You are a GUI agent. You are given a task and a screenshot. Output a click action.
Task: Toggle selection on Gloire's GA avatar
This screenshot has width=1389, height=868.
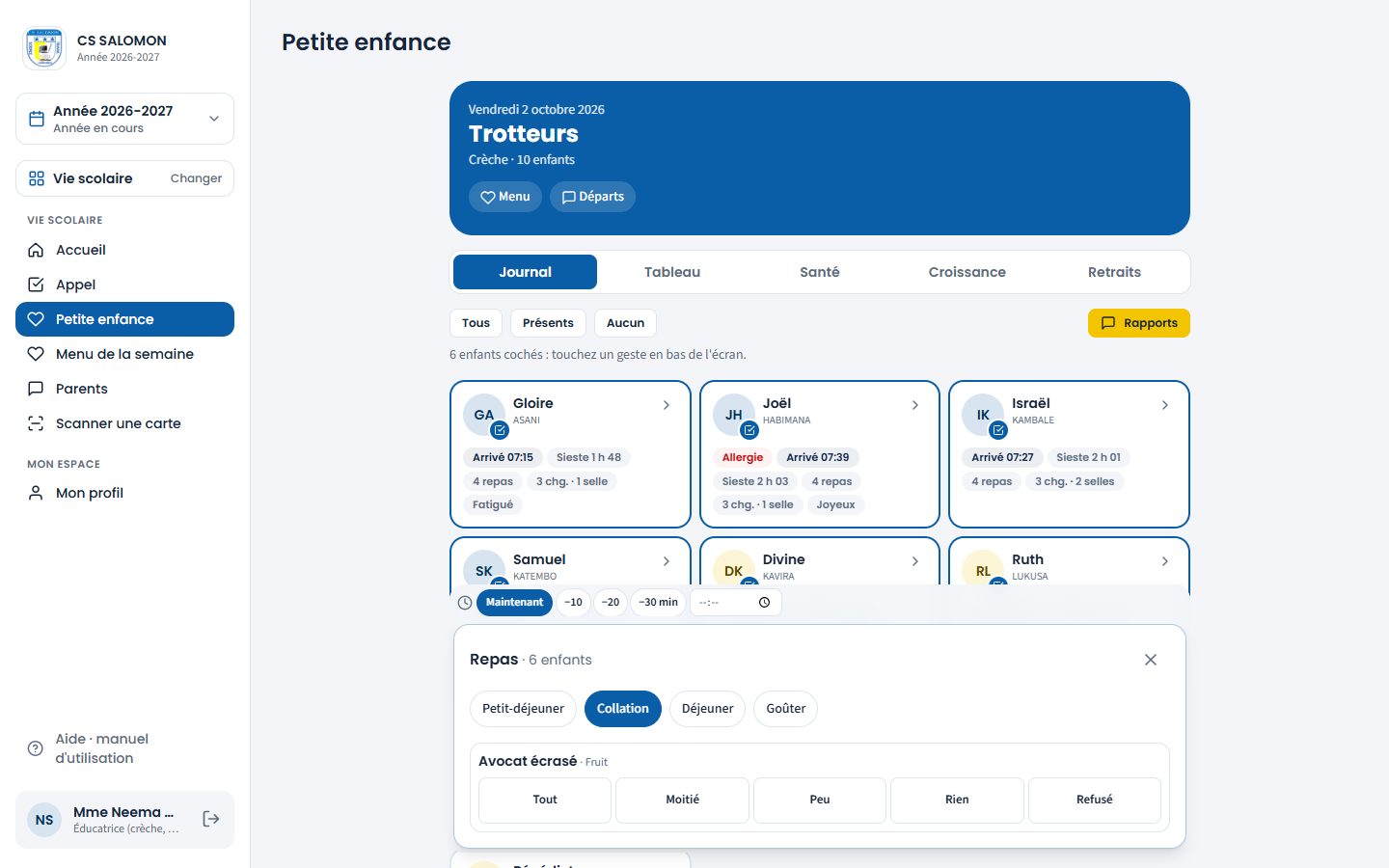484,416
